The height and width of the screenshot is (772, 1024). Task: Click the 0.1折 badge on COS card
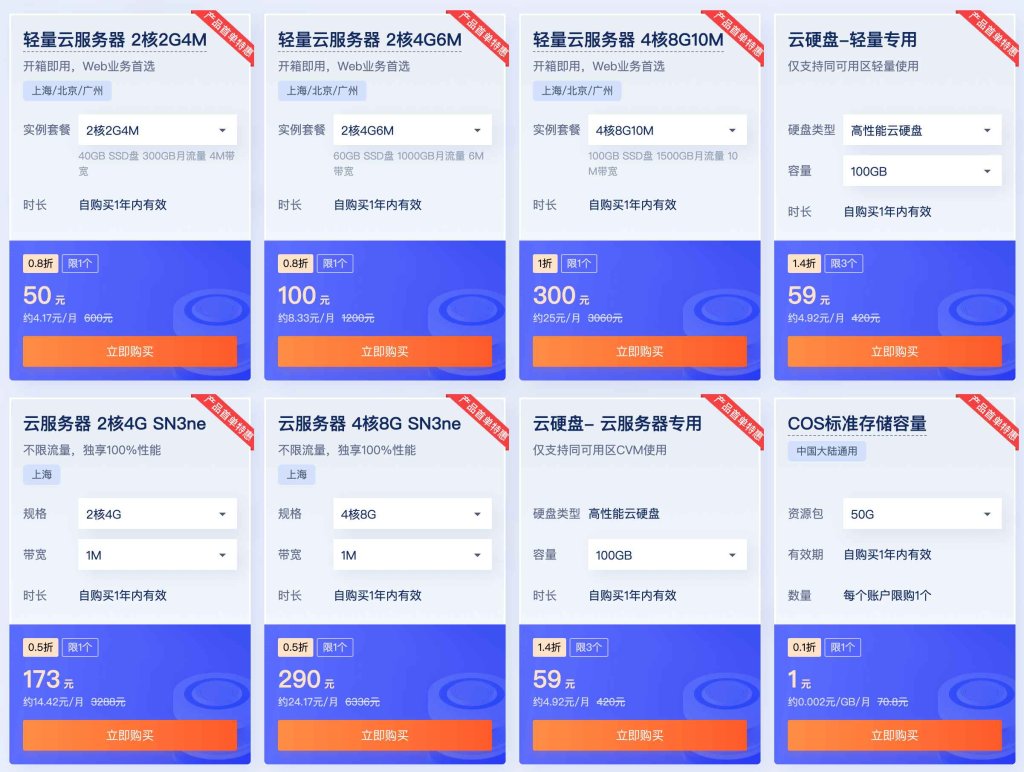tap(805, 647)
